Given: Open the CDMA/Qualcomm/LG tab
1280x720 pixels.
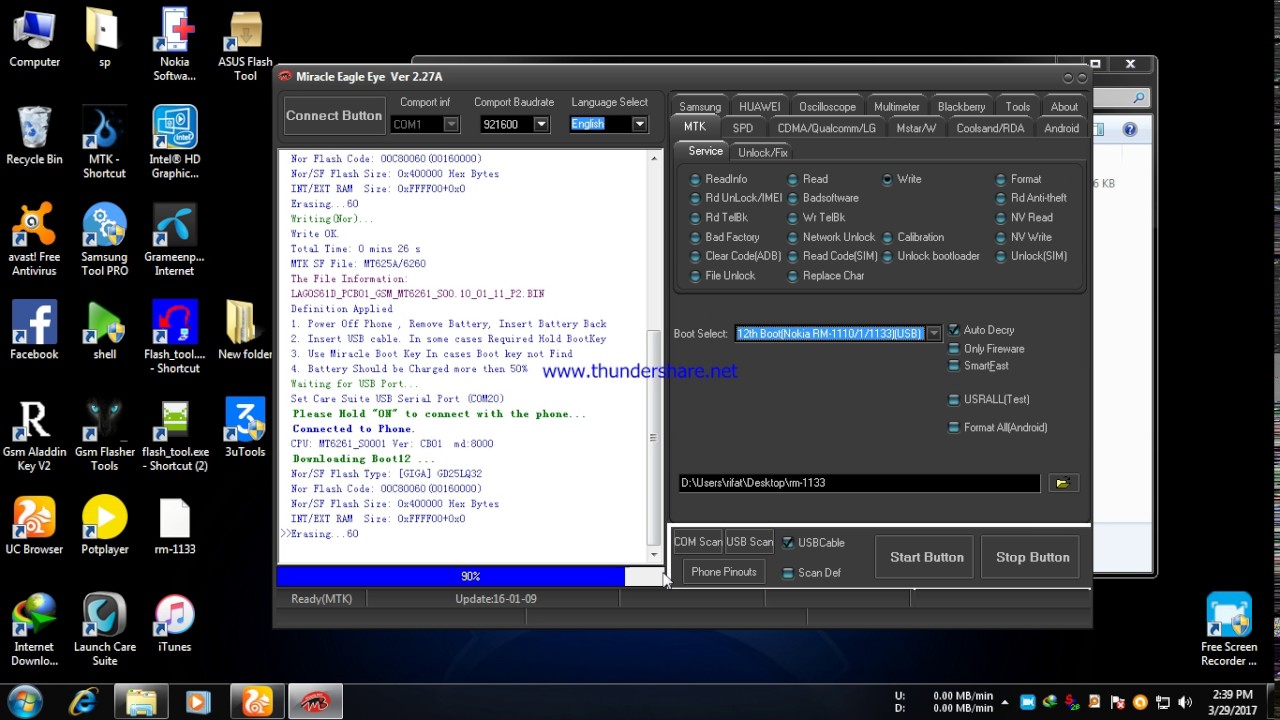Looking at the screenshot, I should coord(826,128).
